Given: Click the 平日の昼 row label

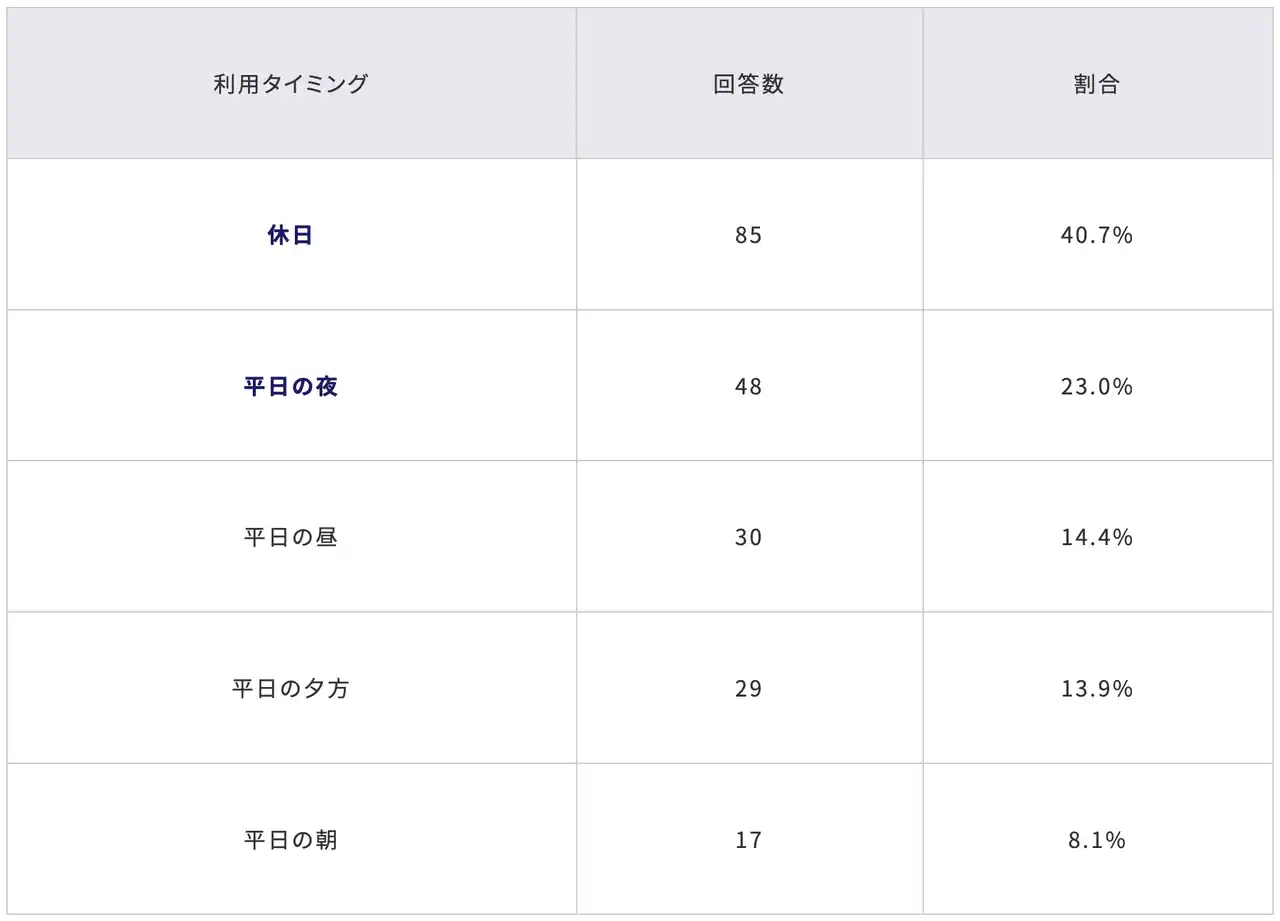Looking at the screenshot, I should 290,537.
